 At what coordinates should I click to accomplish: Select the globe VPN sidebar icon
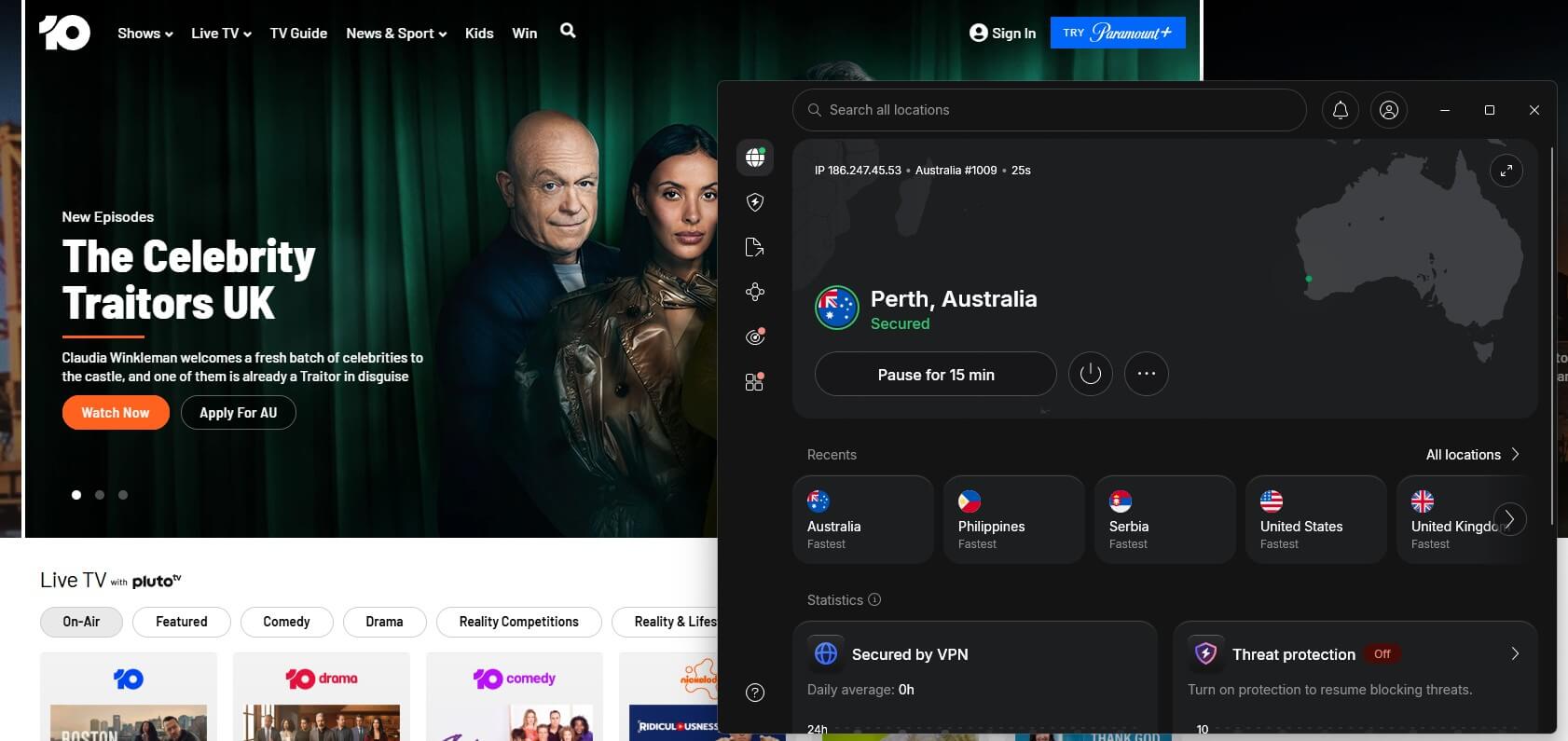pos(755,158)
